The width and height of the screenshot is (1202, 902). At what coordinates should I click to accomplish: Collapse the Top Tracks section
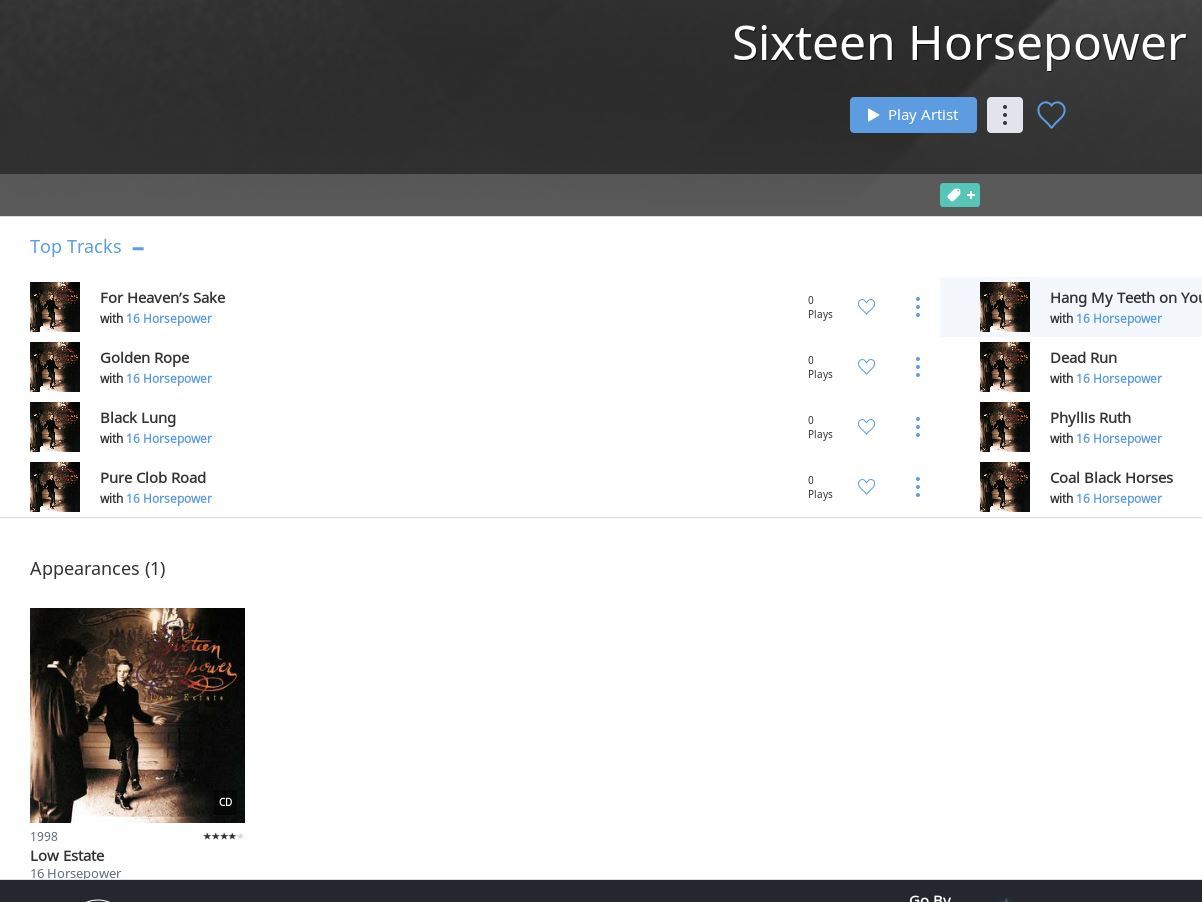[138, 248]
